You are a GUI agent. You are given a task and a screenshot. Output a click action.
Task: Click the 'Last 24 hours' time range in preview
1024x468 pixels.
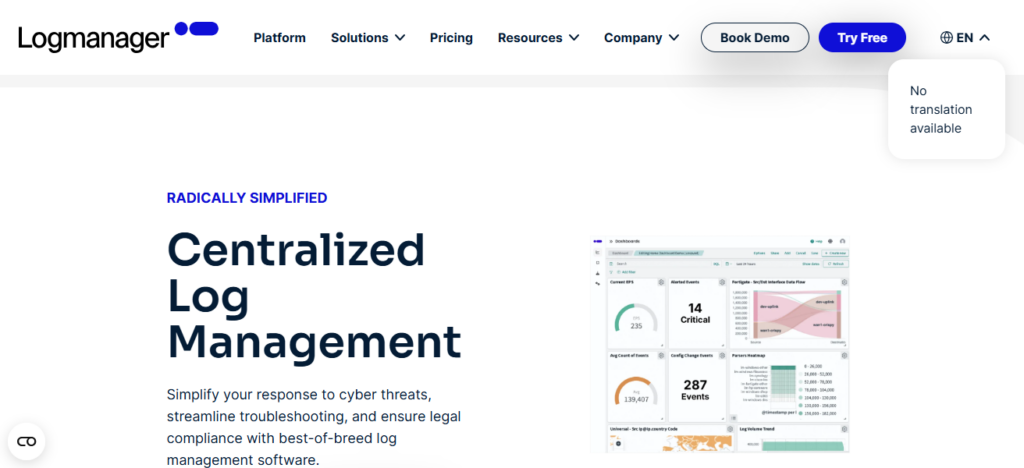pyautogui.click(x=746, y=264)
